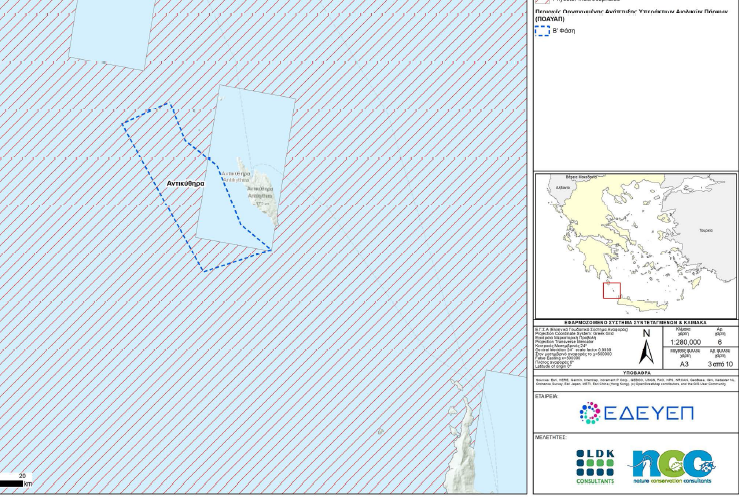Click the A3 paper size cell
The width and height of the screenshot is (739, 497).
(x=686, y=365)
